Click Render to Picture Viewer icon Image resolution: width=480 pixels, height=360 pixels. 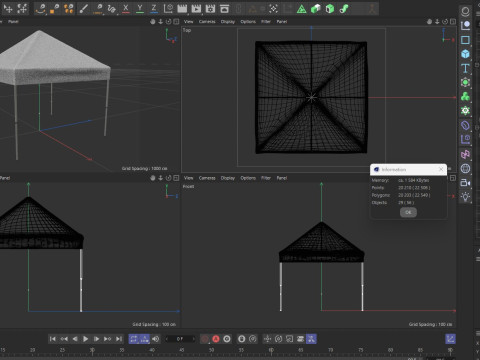[196, 9]
